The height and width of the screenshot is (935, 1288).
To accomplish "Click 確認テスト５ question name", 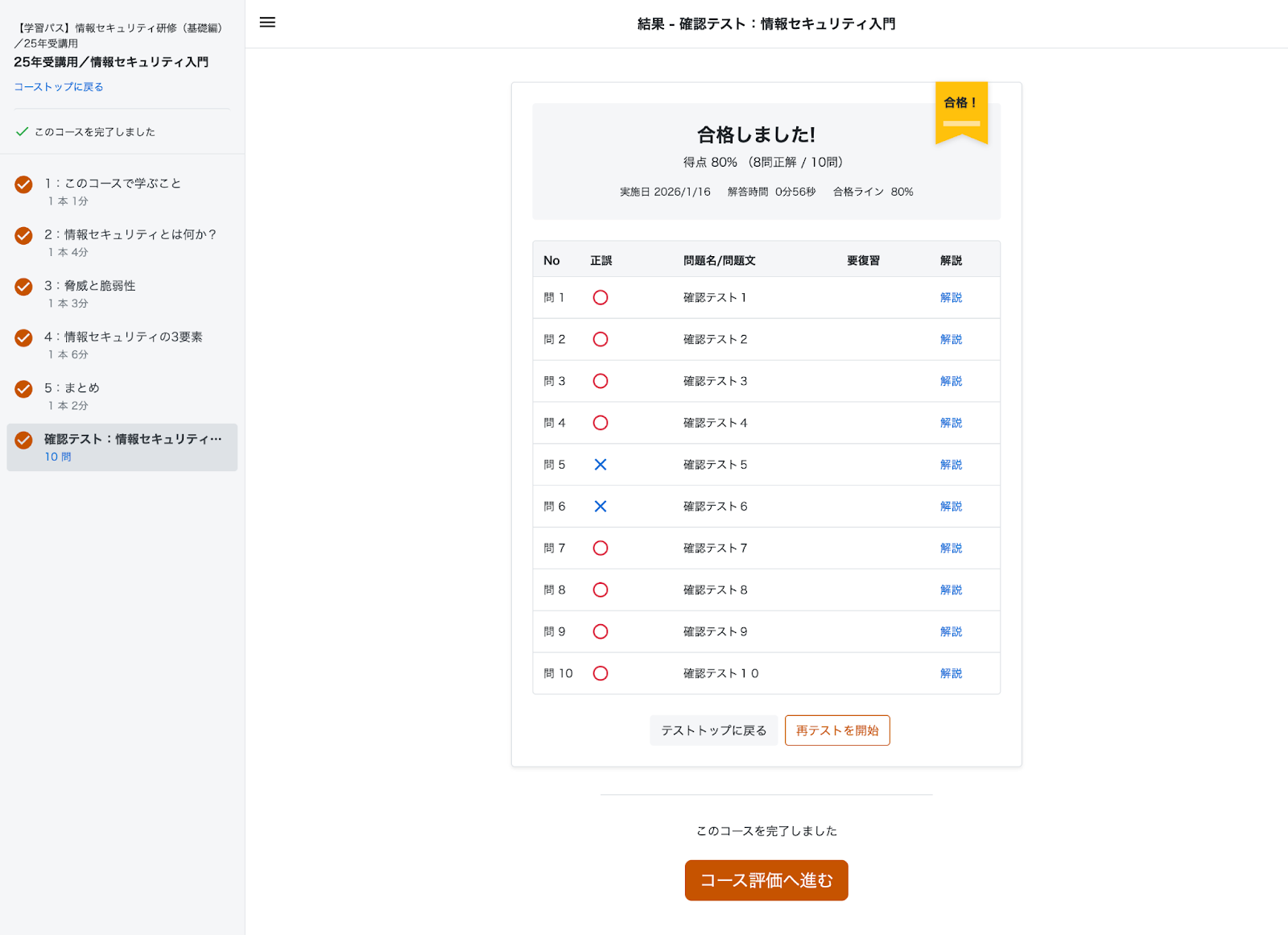I will pyautogui.click(x=716, y=465).
